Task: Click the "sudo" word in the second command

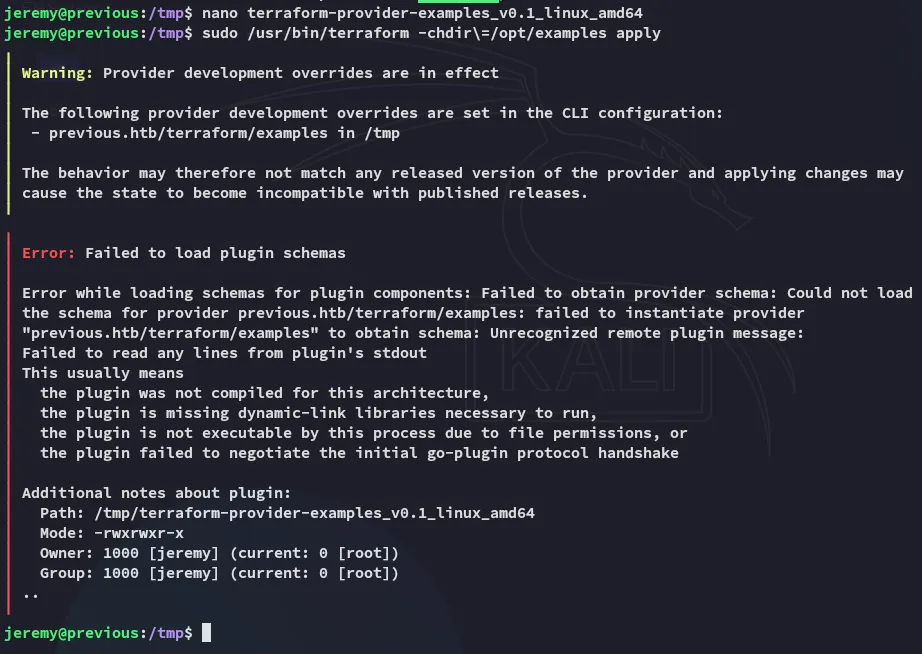Action: [x=219, y=33]
